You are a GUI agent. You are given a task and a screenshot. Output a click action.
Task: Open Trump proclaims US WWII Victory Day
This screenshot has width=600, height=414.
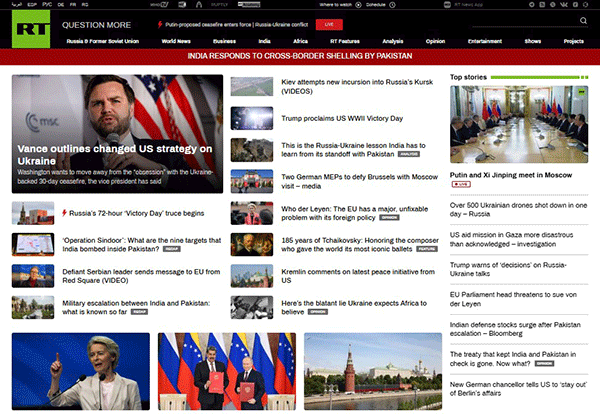point(342,118)
